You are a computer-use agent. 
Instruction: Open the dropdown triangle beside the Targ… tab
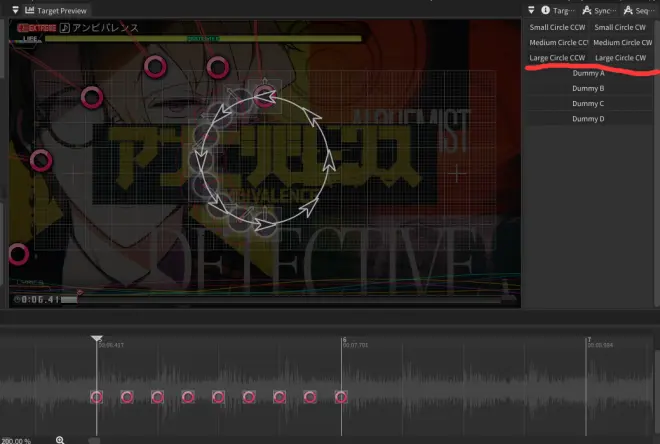(x=531, y=10)
